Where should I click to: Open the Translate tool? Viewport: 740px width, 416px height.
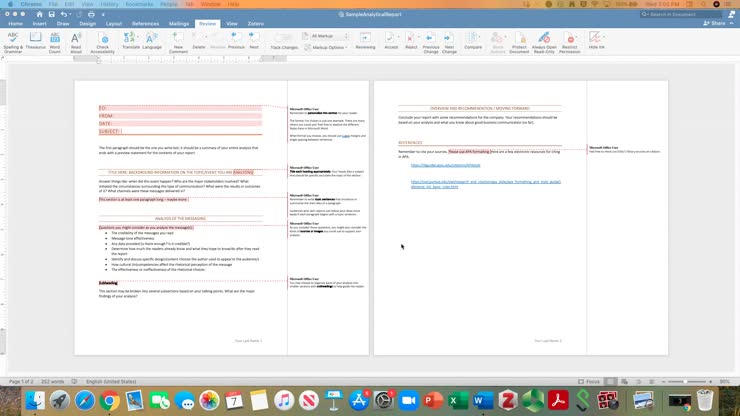pos(131,41)
